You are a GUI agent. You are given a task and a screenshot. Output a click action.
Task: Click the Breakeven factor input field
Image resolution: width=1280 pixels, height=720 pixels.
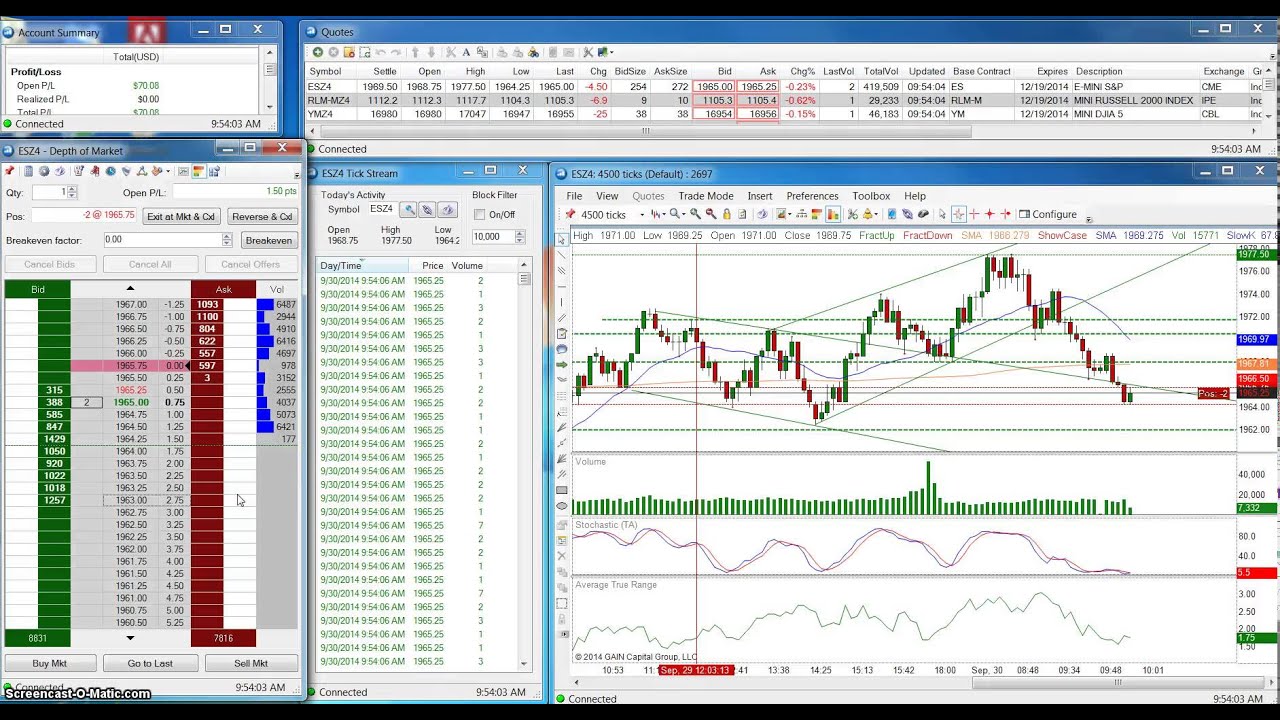click(x=161, y=240)
